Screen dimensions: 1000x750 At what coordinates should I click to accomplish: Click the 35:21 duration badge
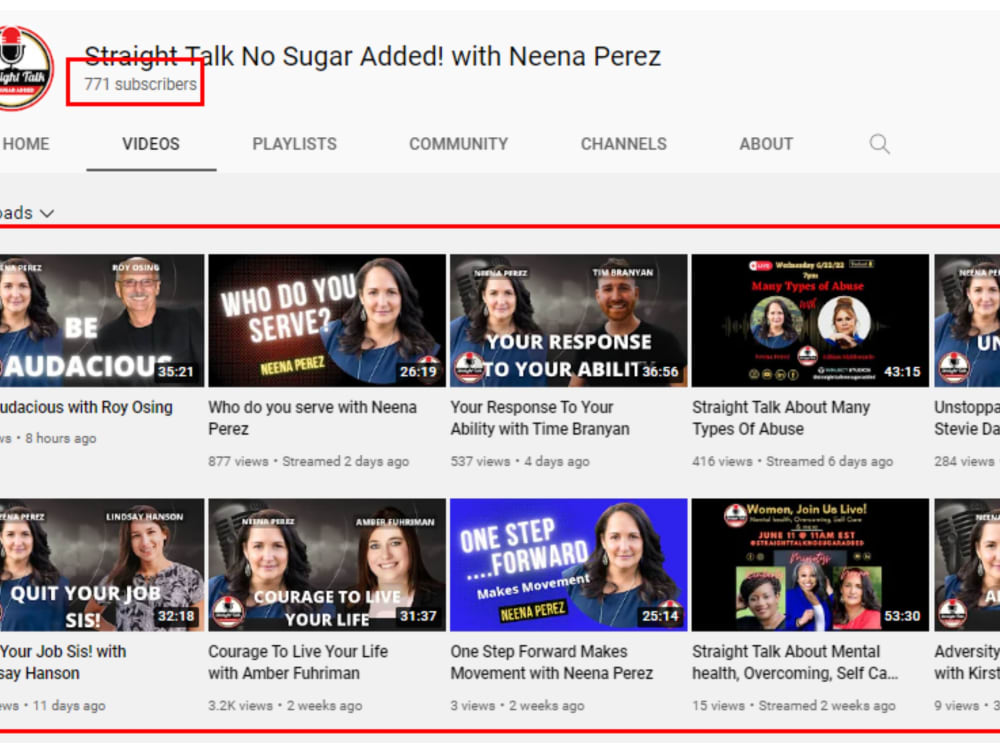[175, 371]
